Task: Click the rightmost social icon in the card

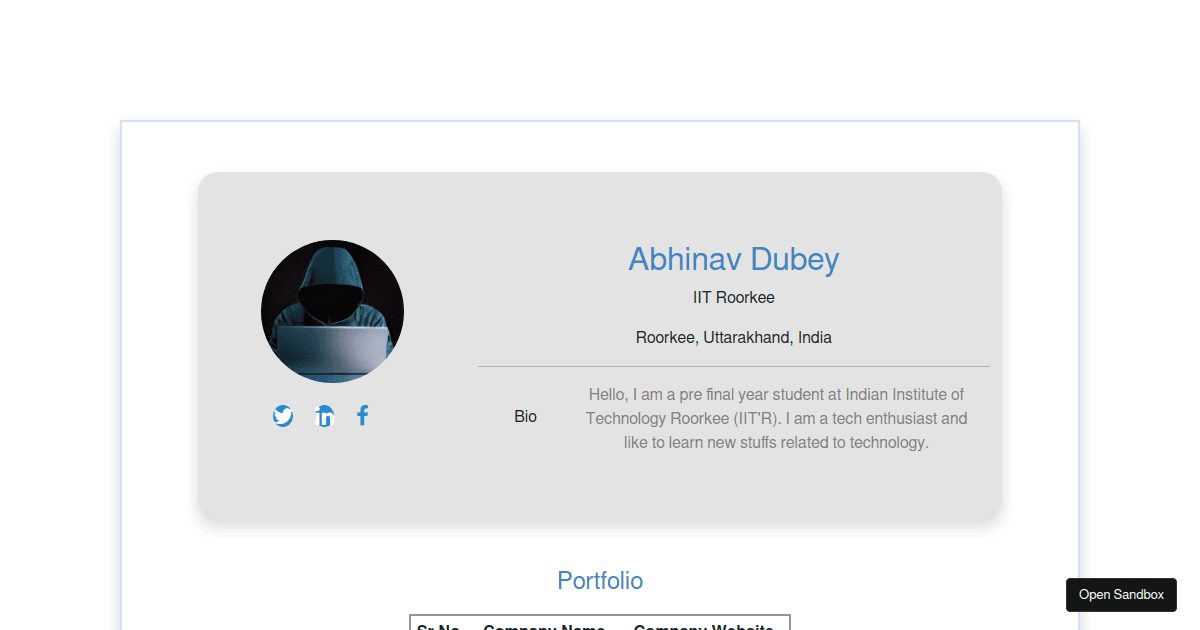Action: point(362,415)
